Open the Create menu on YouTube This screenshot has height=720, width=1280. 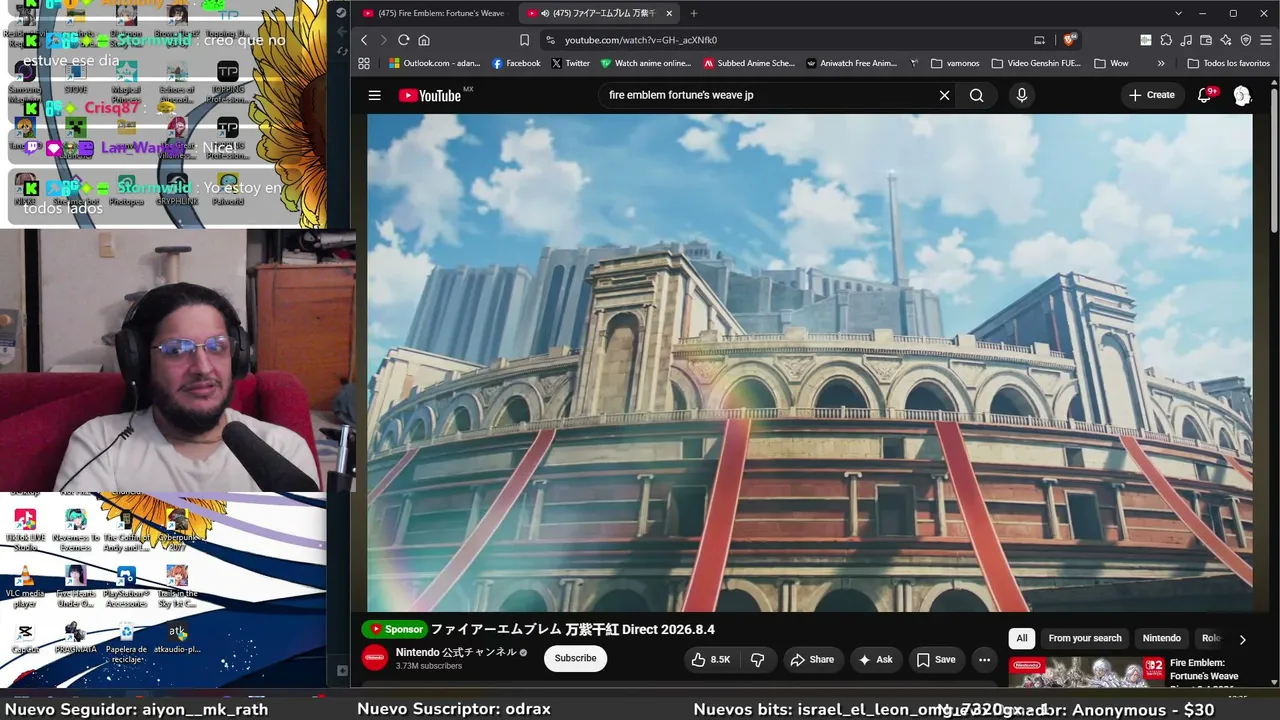point(1152,95)
